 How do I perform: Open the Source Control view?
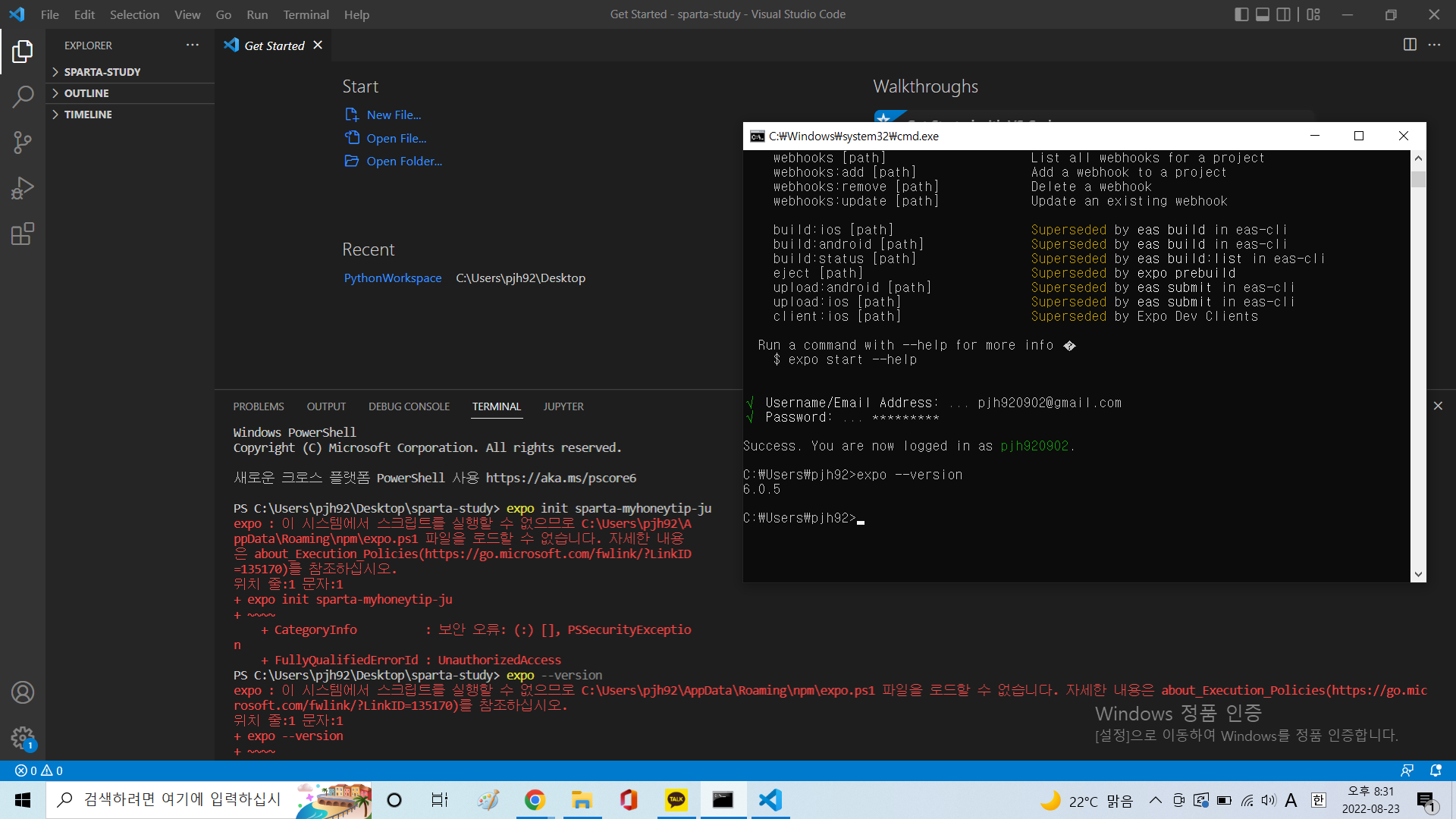click(x=23, y=143)
